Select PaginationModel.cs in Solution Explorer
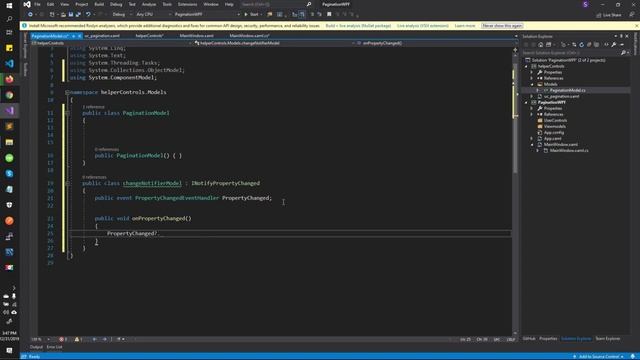 pyautogui.click(x=567, y=90)
